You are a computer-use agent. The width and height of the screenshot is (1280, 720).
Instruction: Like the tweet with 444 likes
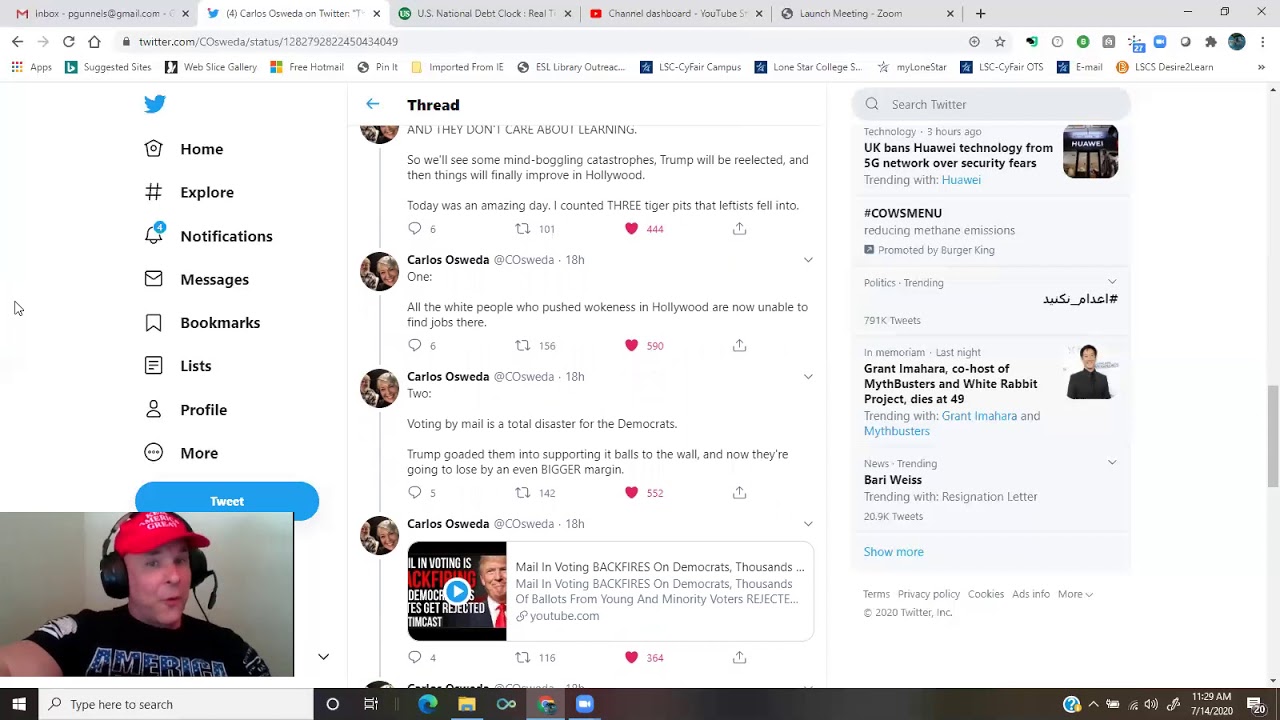tap(631, 228)
